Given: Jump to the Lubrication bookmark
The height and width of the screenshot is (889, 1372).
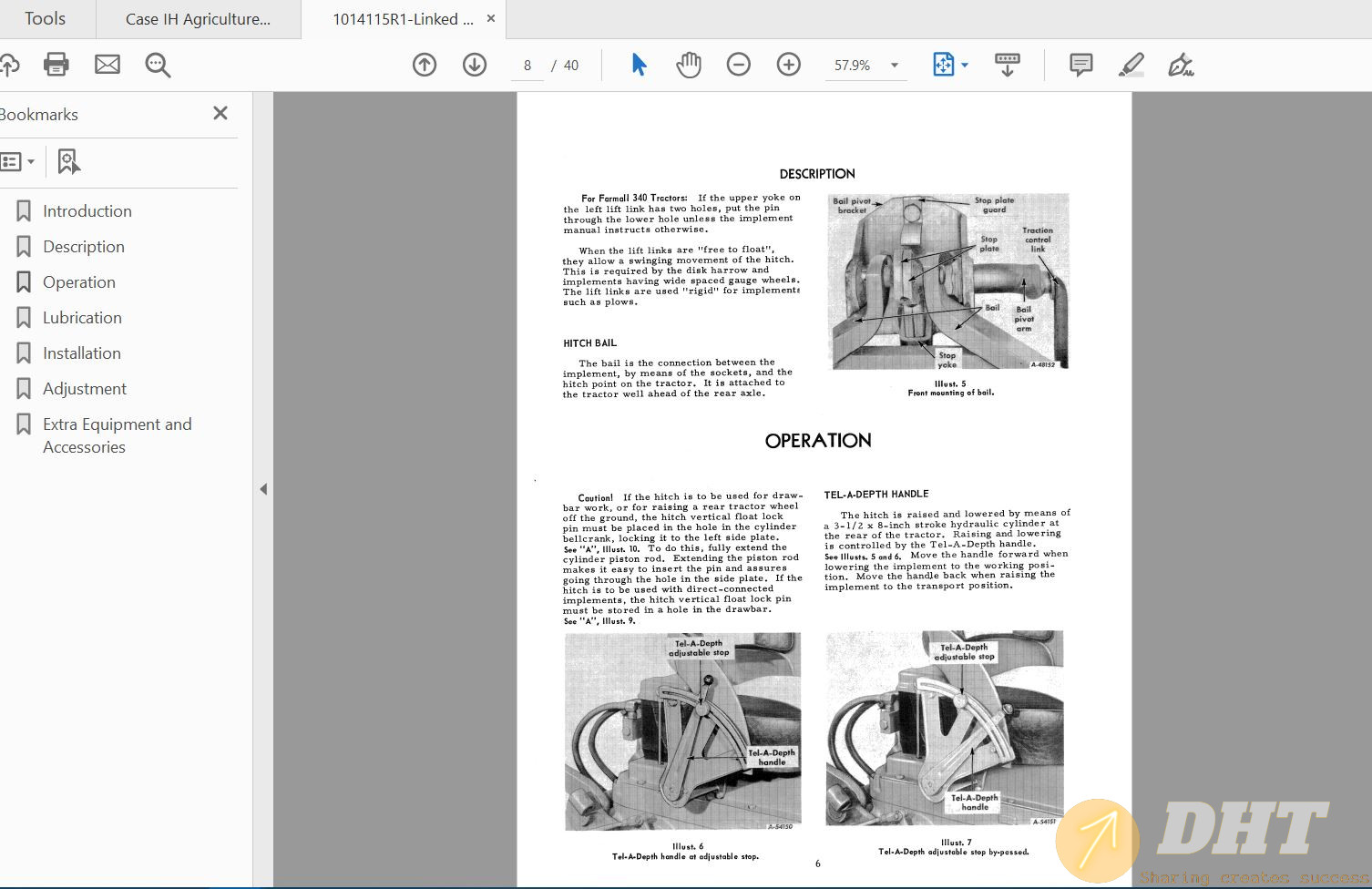Looking at the screenshot, I should pyautogui.click(x=82, y=318).
